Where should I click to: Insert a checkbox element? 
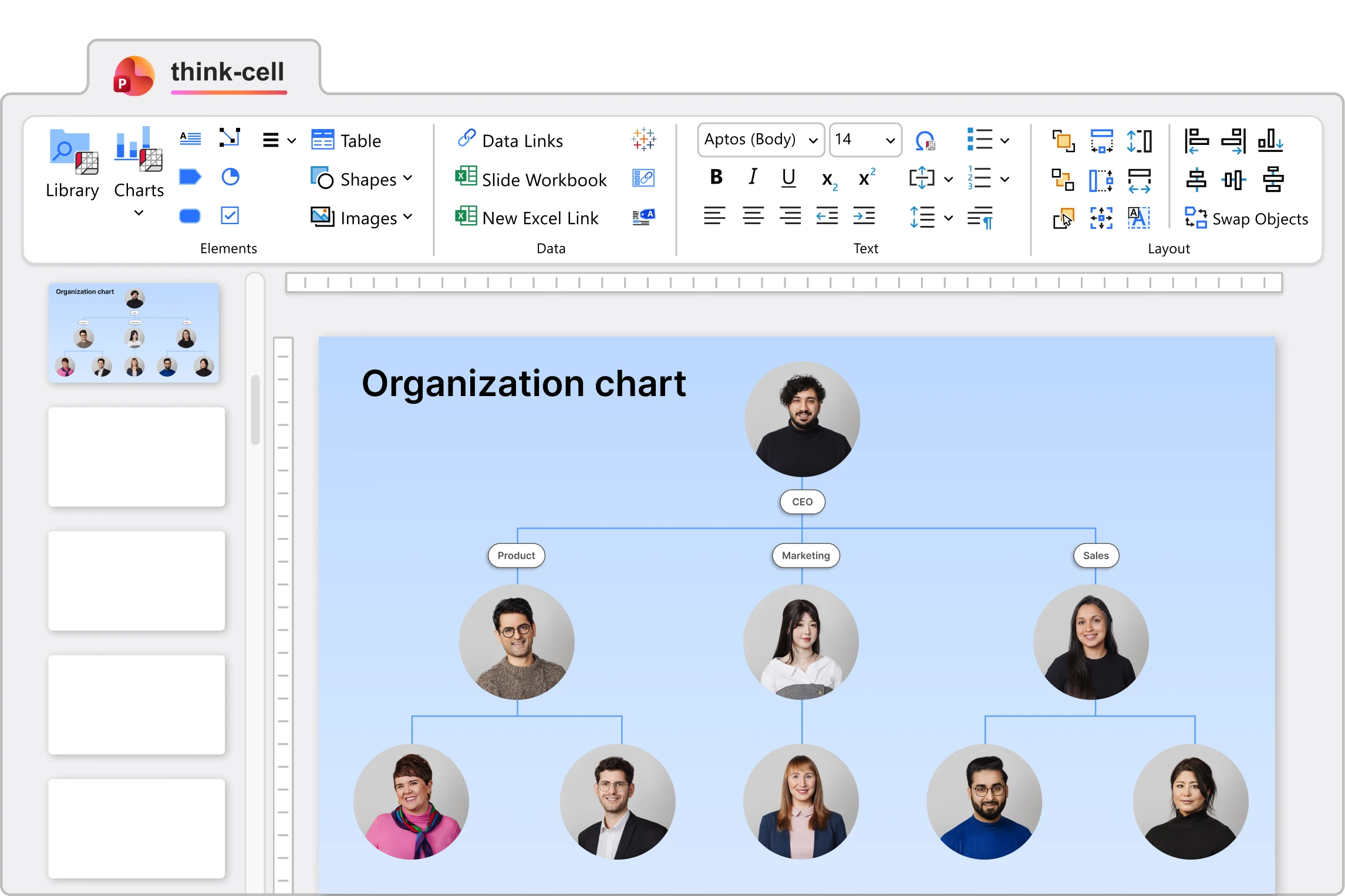(x=230, y=216)
